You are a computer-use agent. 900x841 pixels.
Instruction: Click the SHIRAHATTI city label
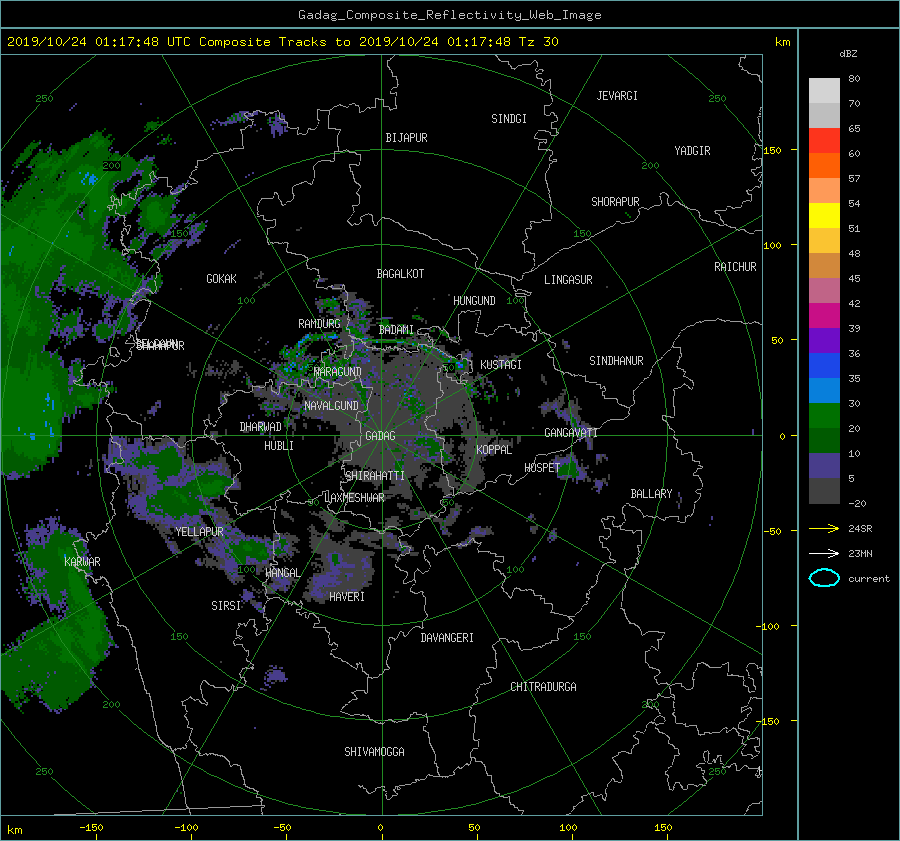tap(375, 475)
